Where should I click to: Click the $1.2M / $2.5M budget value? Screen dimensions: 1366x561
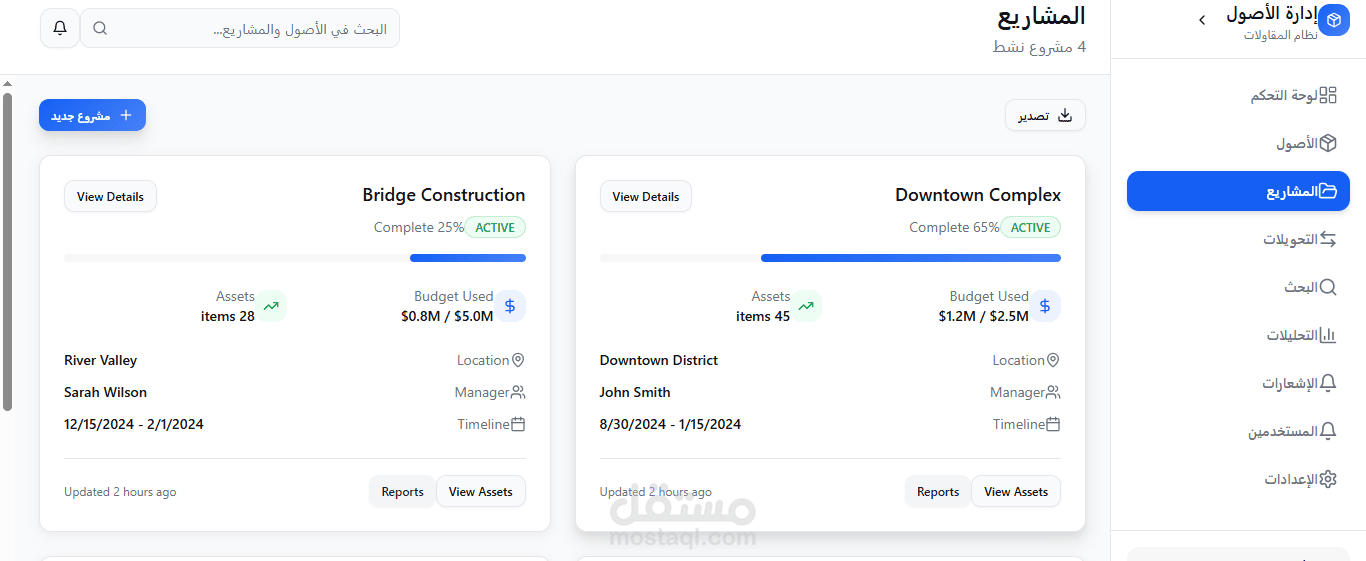(x=983, y=316)
